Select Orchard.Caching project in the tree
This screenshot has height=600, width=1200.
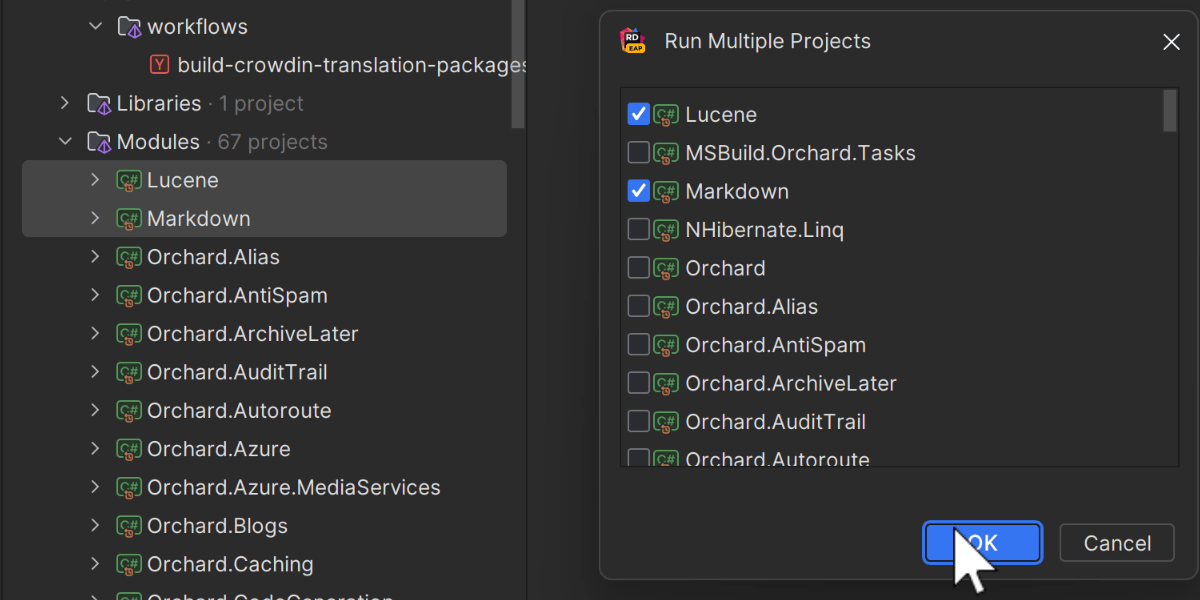coord(230,565)
